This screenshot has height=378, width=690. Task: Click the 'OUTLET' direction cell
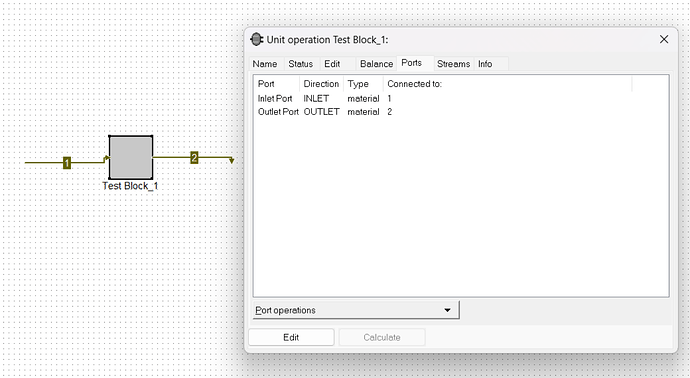(x=321, y=112)
